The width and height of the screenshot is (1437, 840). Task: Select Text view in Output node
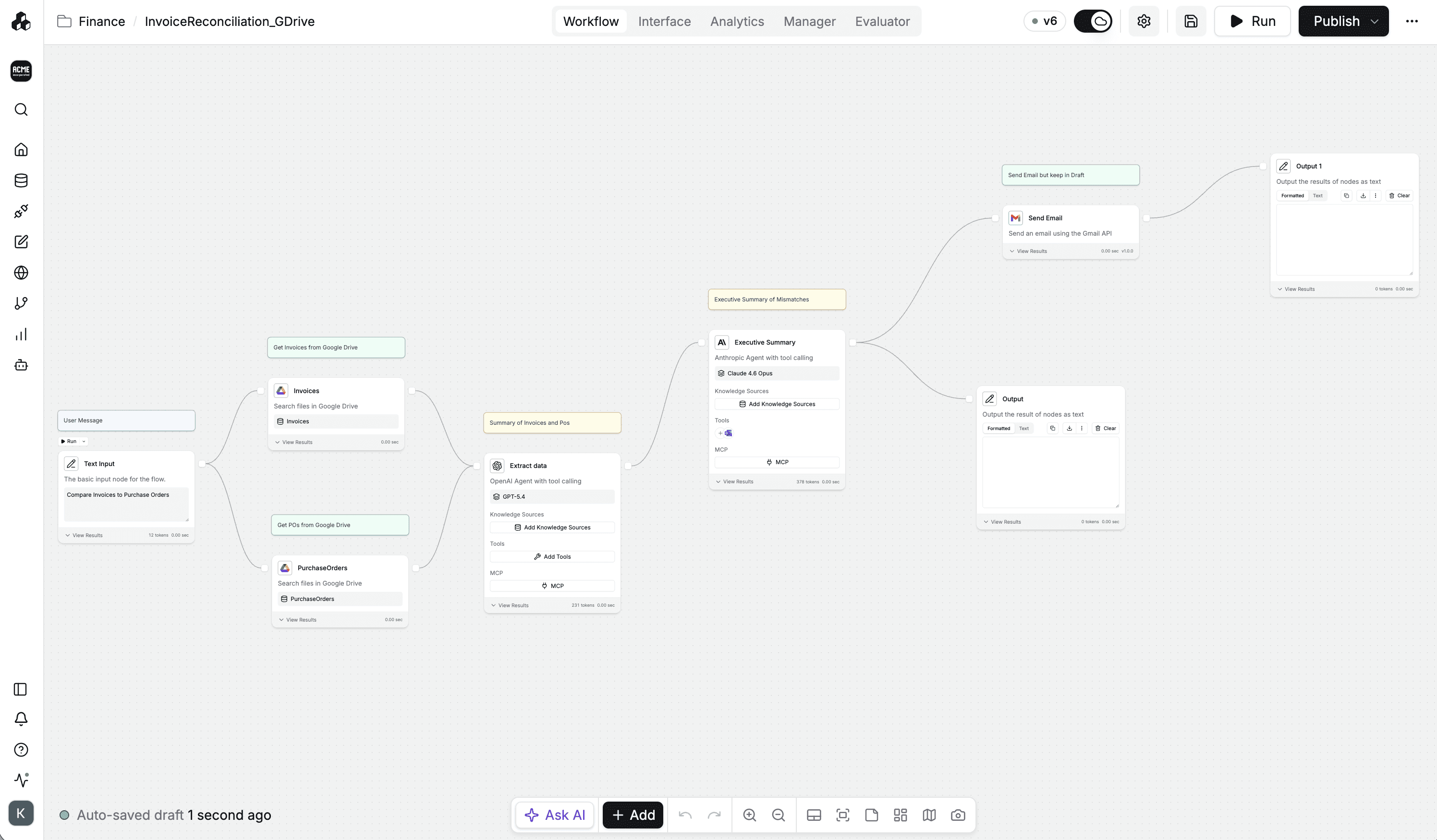coord(1023,429)
